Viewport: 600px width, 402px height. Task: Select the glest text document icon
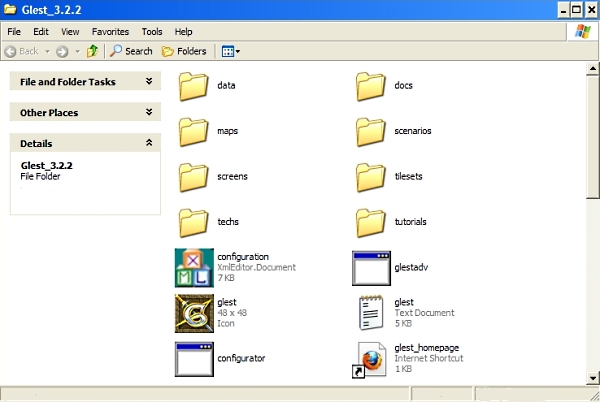(371, 312)
